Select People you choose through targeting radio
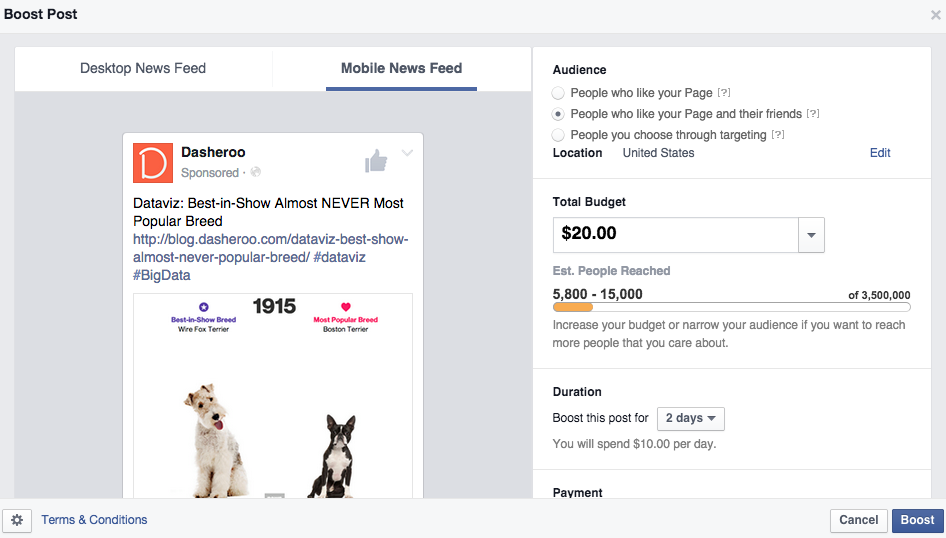Image resolution: width=946 pixels, height=538 pixels. tap(558, 135)
